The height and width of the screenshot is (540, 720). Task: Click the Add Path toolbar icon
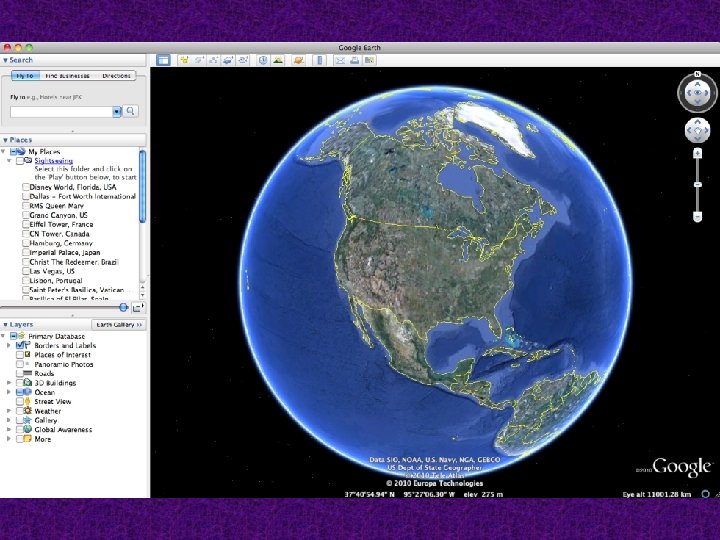[x=214, y=60]
